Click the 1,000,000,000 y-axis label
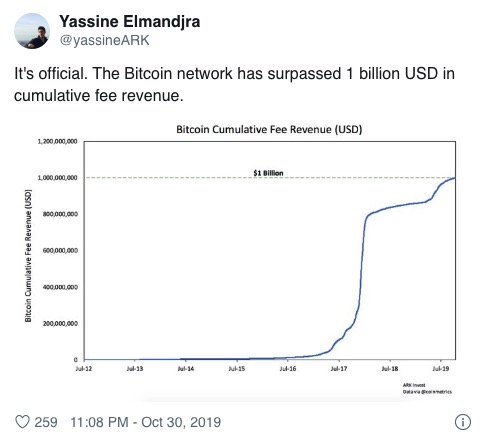The height and width of the screenshot is (436, 486). point(58,178)
